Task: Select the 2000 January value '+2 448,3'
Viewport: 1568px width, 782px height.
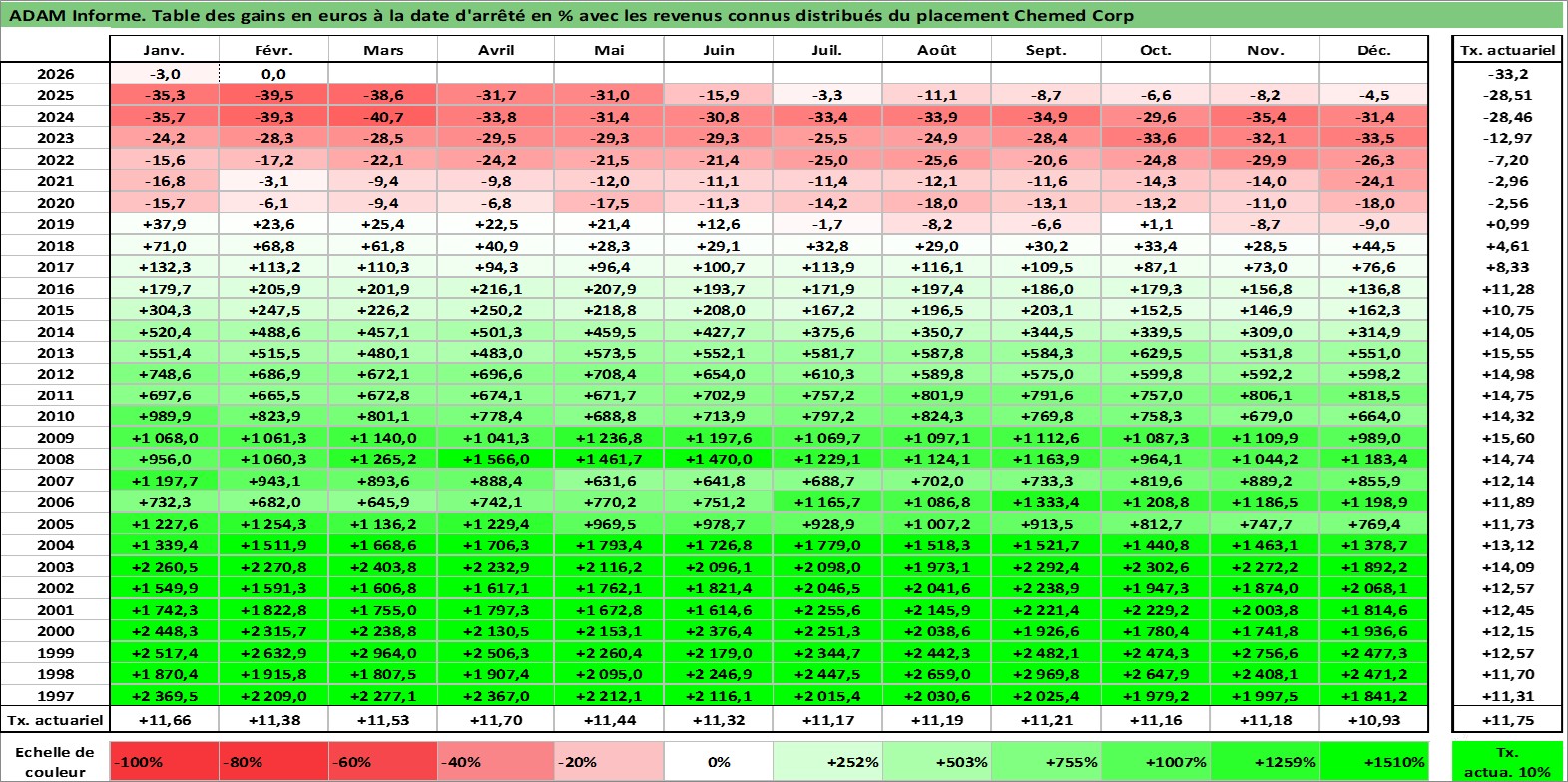Action: [164, 631]
